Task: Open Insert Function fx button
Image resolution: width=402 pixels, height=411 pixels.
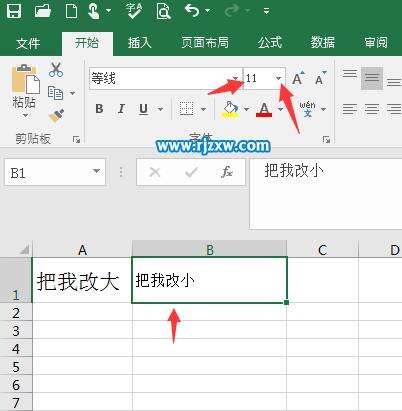Action: [x=227, y=172]
